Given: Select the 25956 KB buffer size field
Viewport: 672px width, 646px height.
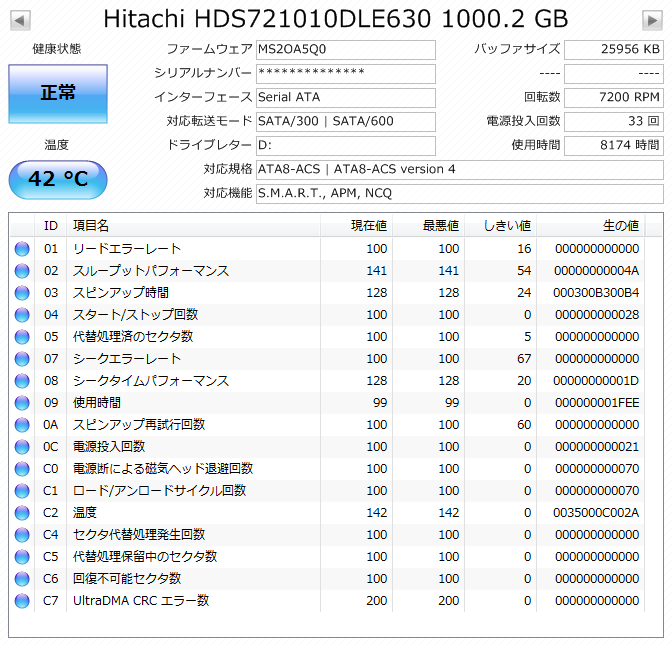Looking at the screenshot, I should (x=614, y=50).
